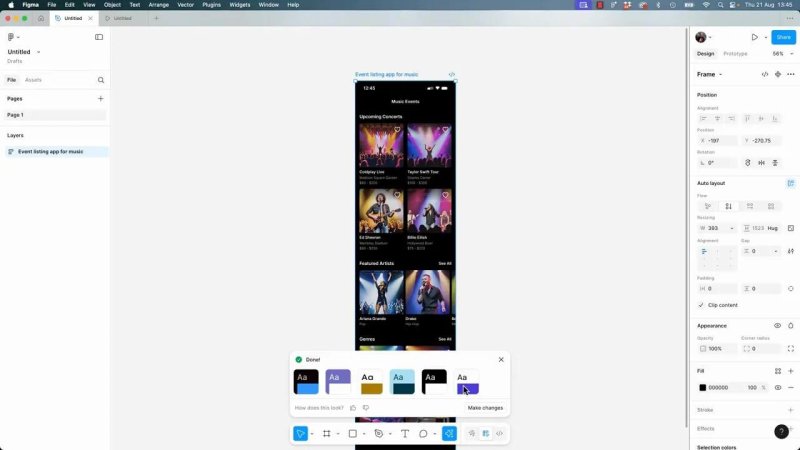Remove the 000000 fill with minus
Image resolution: width=800 pixels, height=450 pixels.
click(x=791, y=387)
